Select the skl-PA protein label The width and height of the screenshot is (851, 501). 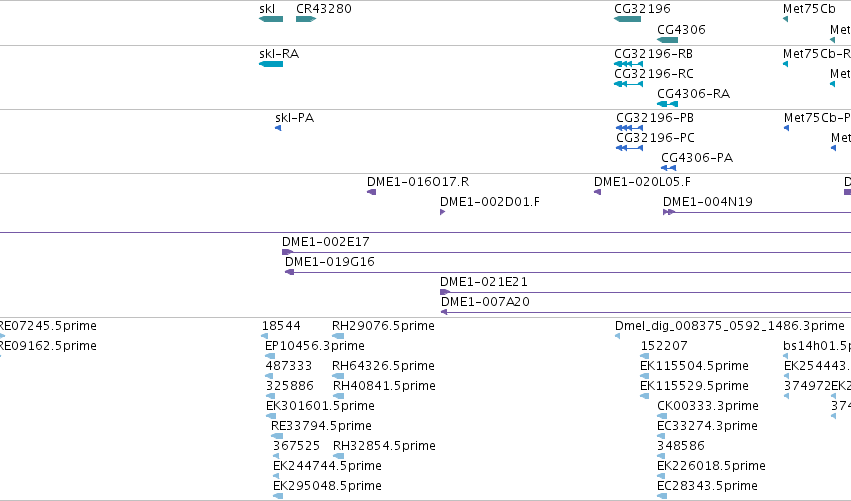pos(295,118)
